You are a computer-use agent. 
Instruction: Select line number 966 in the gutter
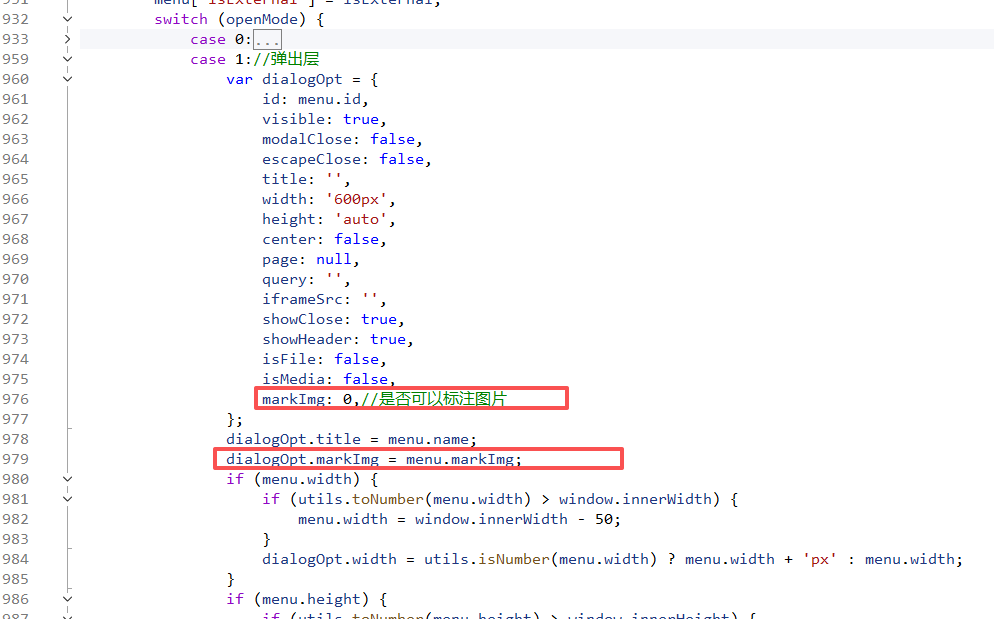pyautogui.click(x=15, y=199)
